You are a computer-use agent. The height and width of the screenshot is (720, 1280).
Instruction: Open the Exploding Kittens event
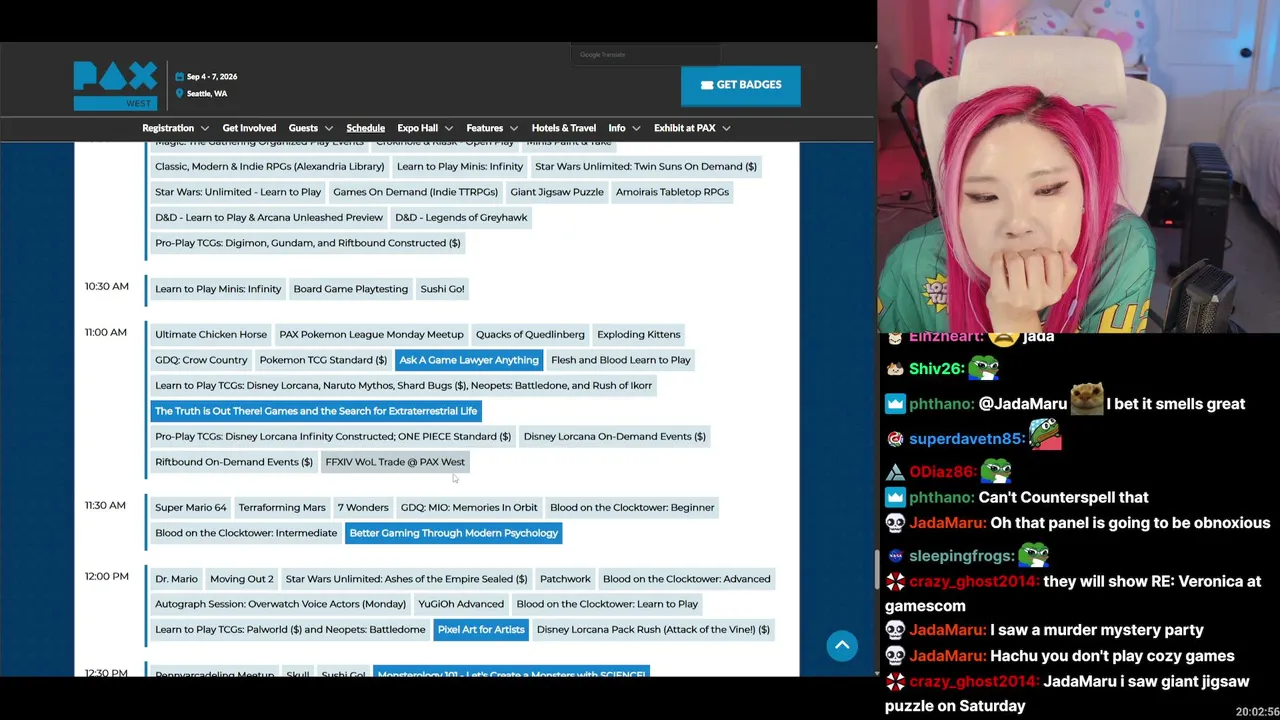tap(638, 334)
